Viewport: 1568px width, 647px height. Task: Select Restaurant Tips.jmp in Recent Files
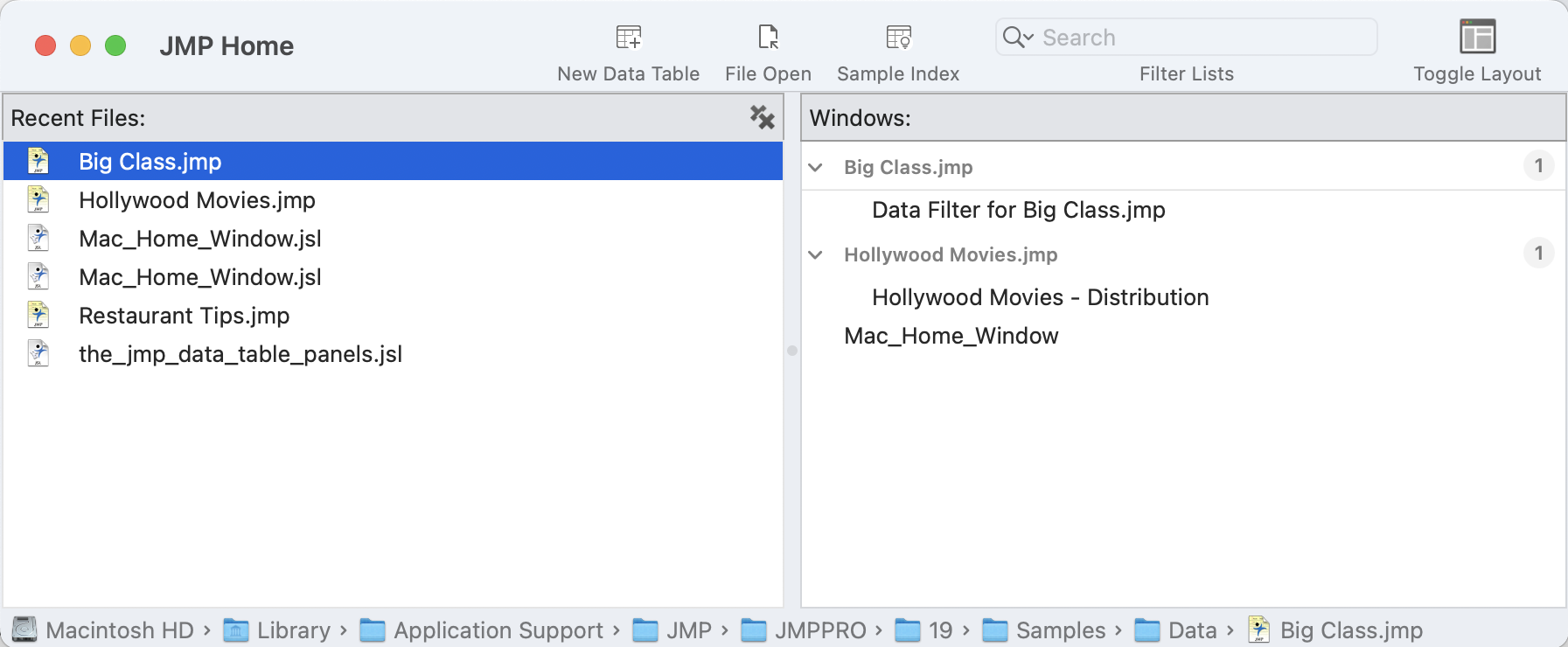(393, 316)
